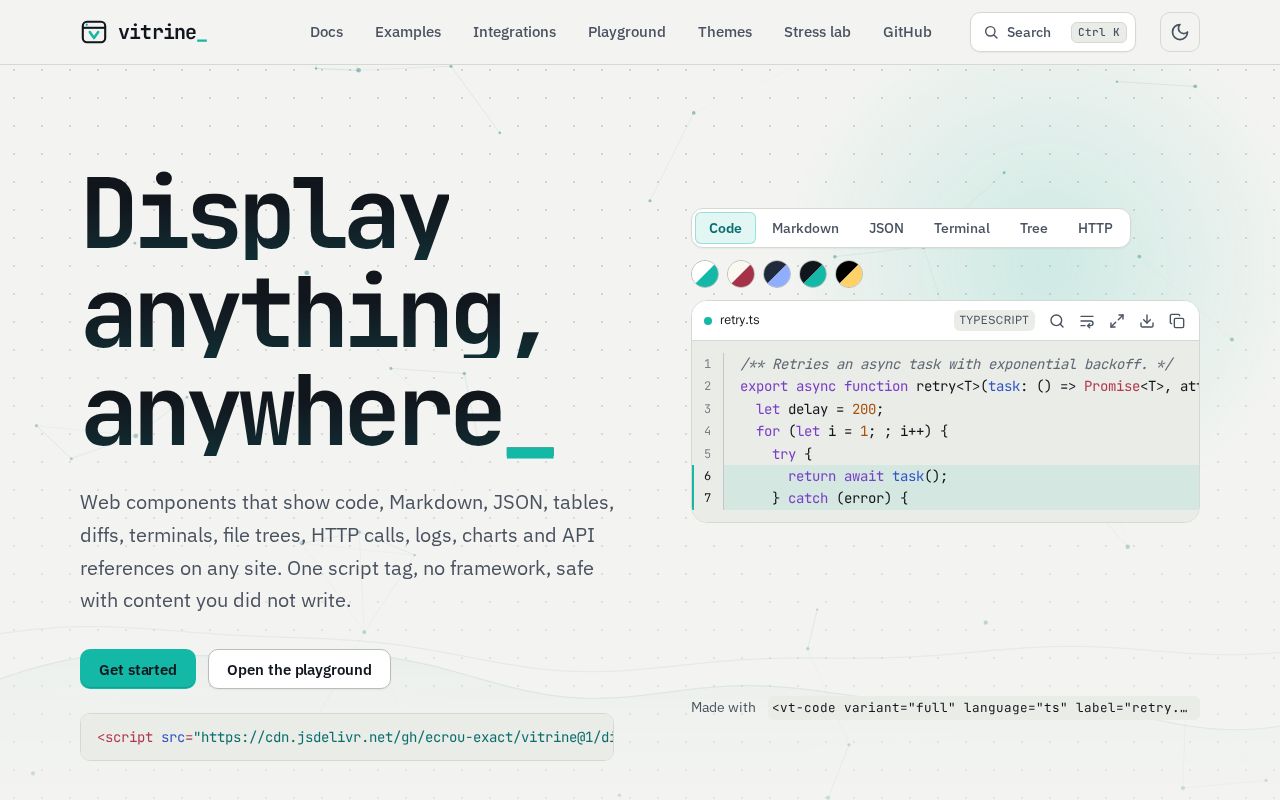The image size is (1280, 800).
Task: Pick the dark and teal theme swatch
Action: pyautogui.click(x=813, y=274)
